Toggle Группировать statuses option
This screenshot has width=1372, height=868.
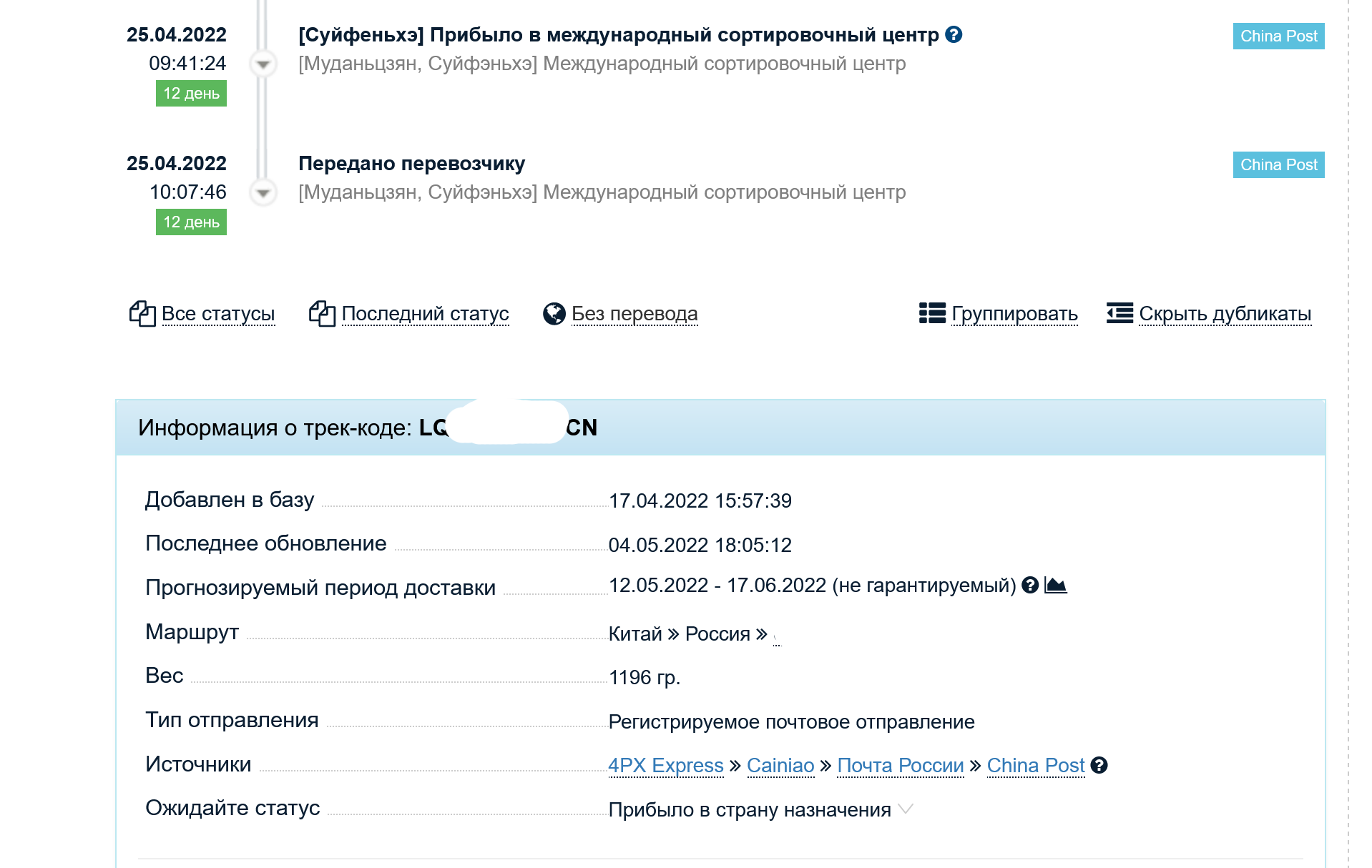(1014, 313)
